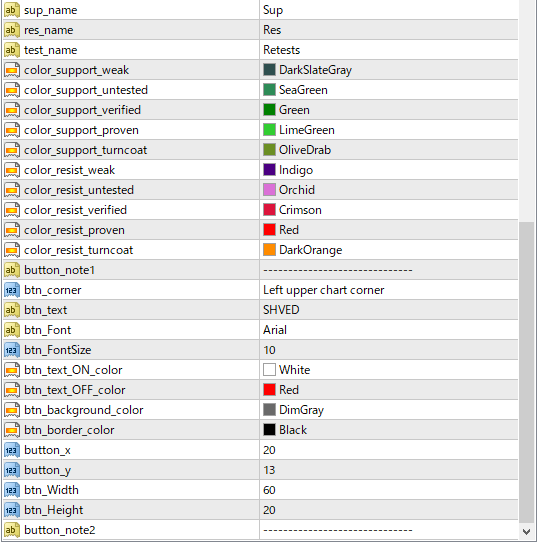The image size is (537, 546).
Task: Select the LimeGreen color swatch
Action: pyautogui.click(x=269, y=130)
